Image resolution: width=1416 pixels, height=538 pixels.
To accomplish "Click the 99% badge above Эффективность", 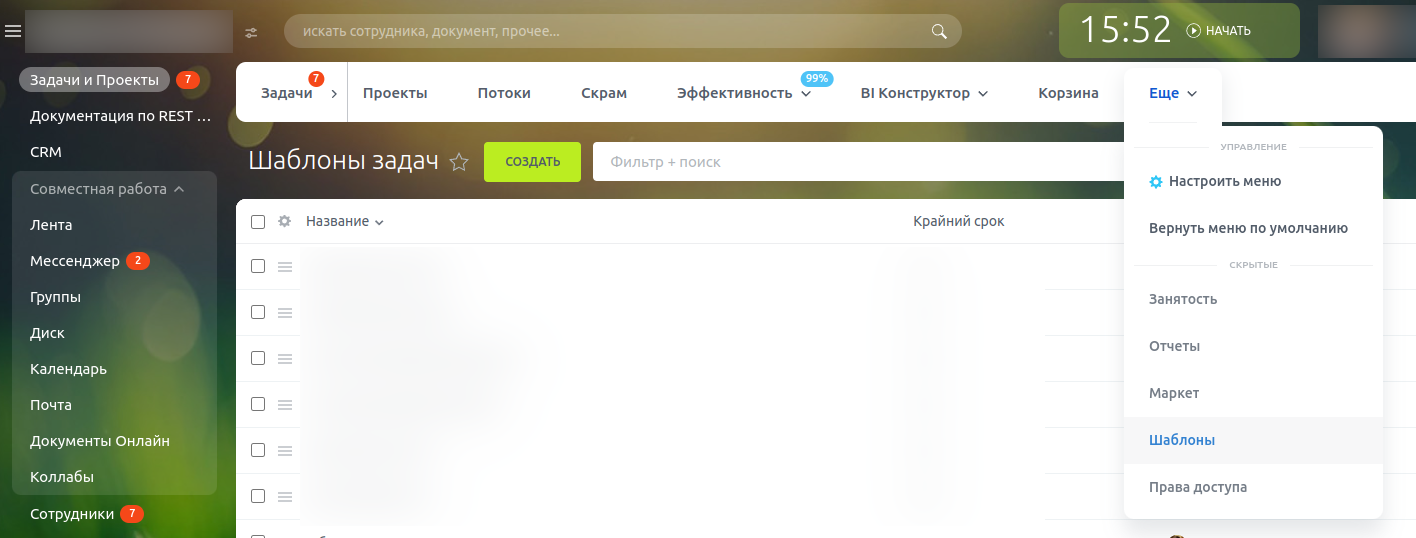I will pyautogui.click(x=817, y=78).
